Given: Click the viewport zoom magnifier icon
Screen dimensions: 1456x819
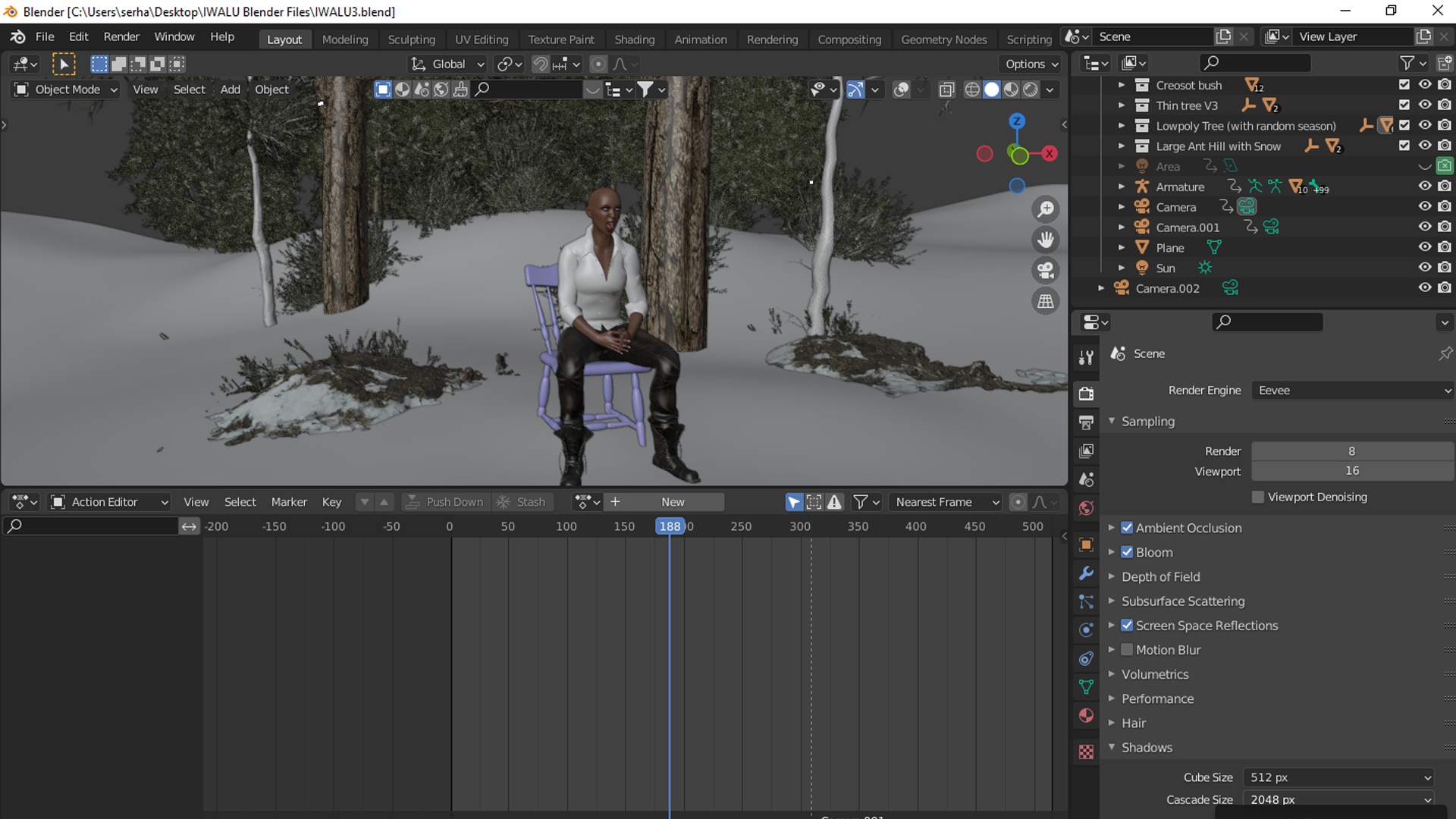Looking at the screenshot, I should coord(1046,209).
